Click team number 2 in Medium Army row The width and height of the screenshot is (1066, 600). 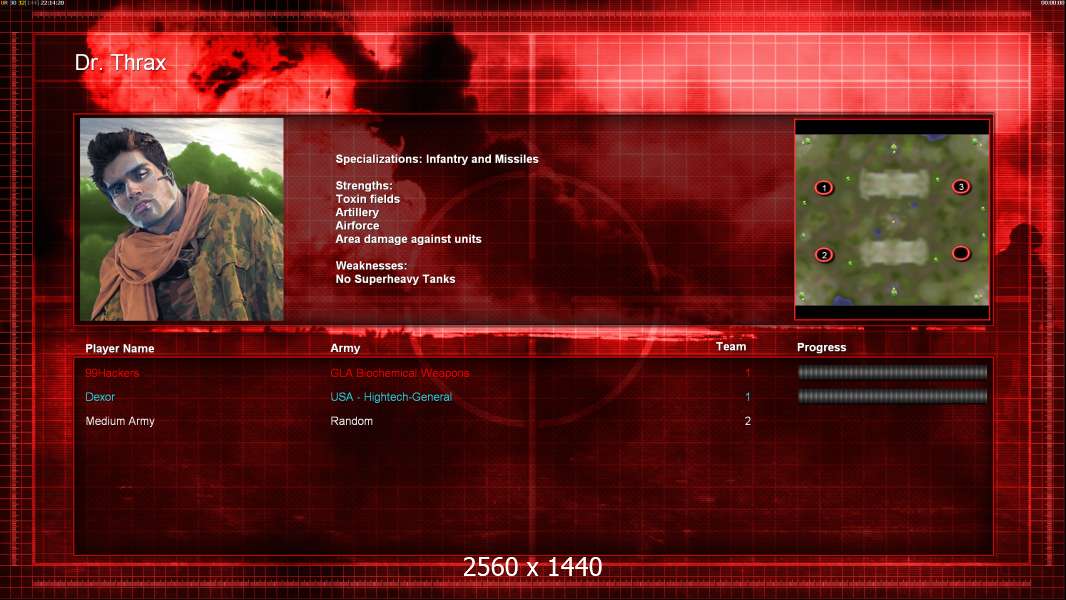click(x=747, y=421)
